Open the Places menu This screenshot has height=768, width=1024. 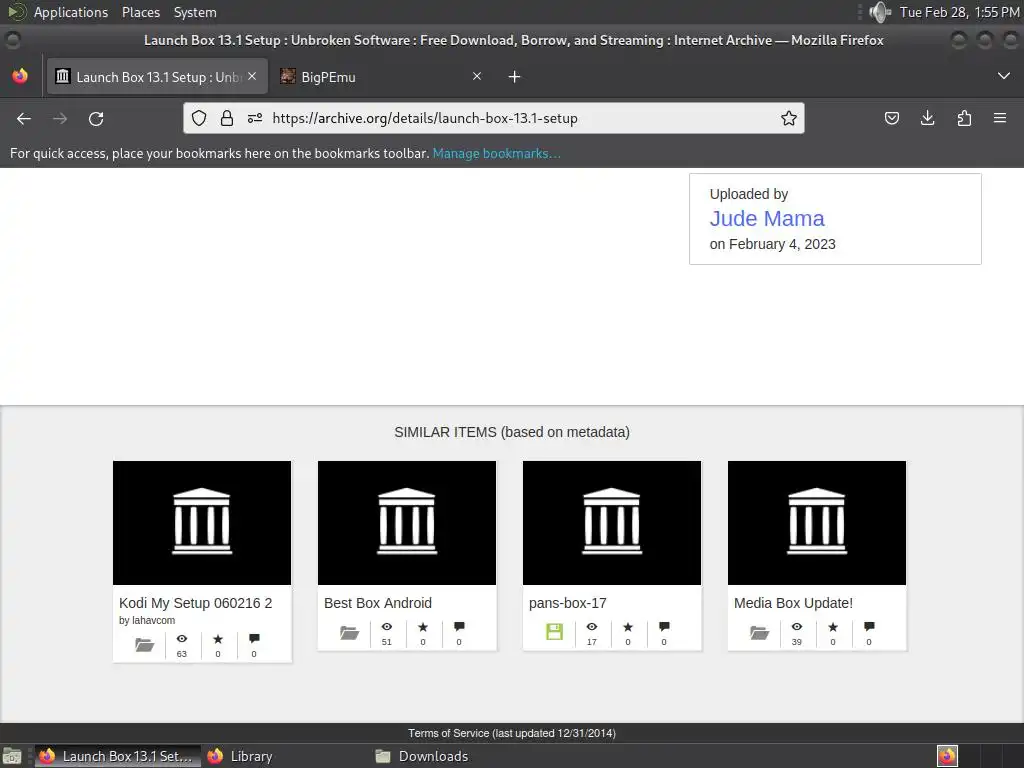click(141, 12)
